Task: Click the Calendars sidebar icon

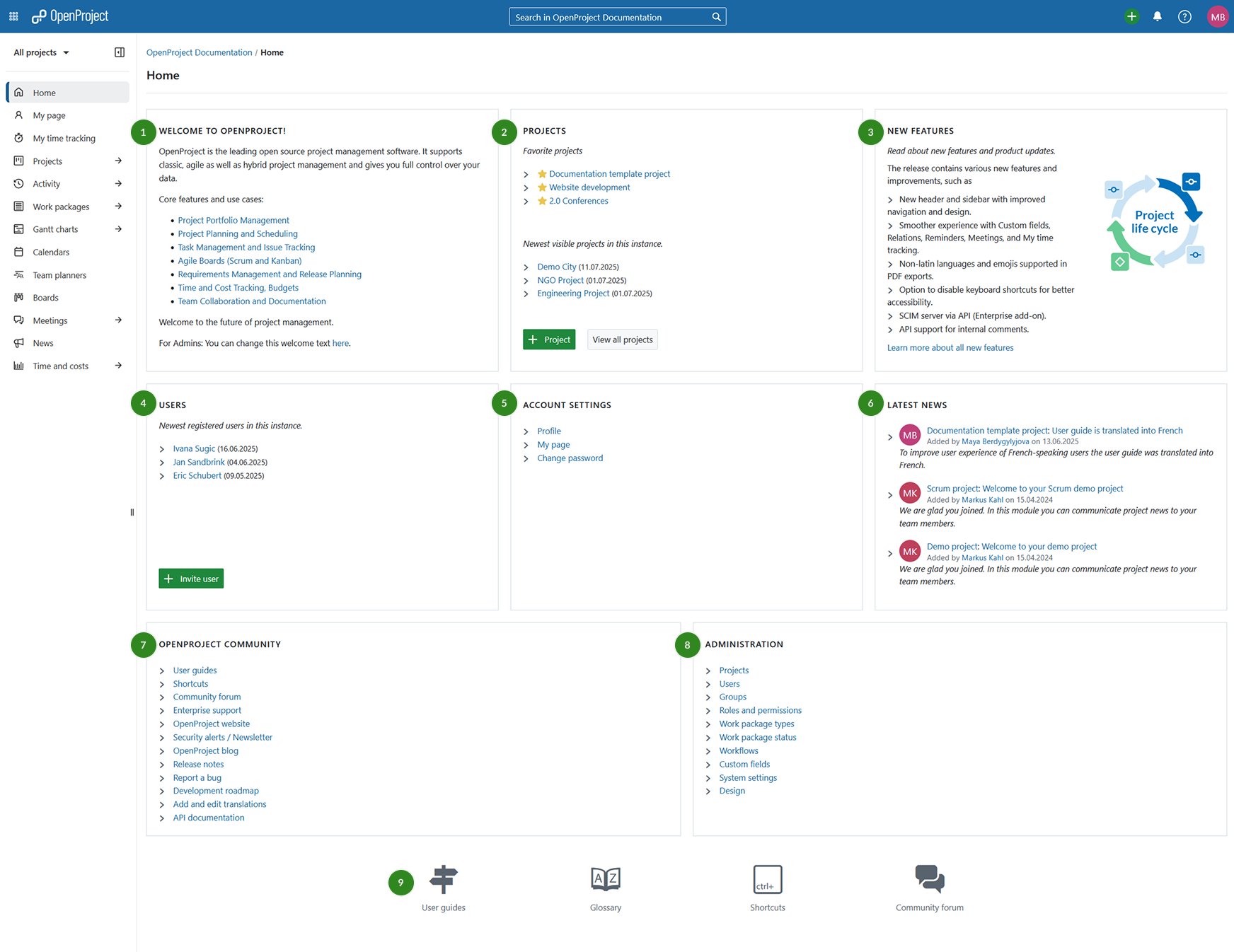Action: [x=19, y=252]
